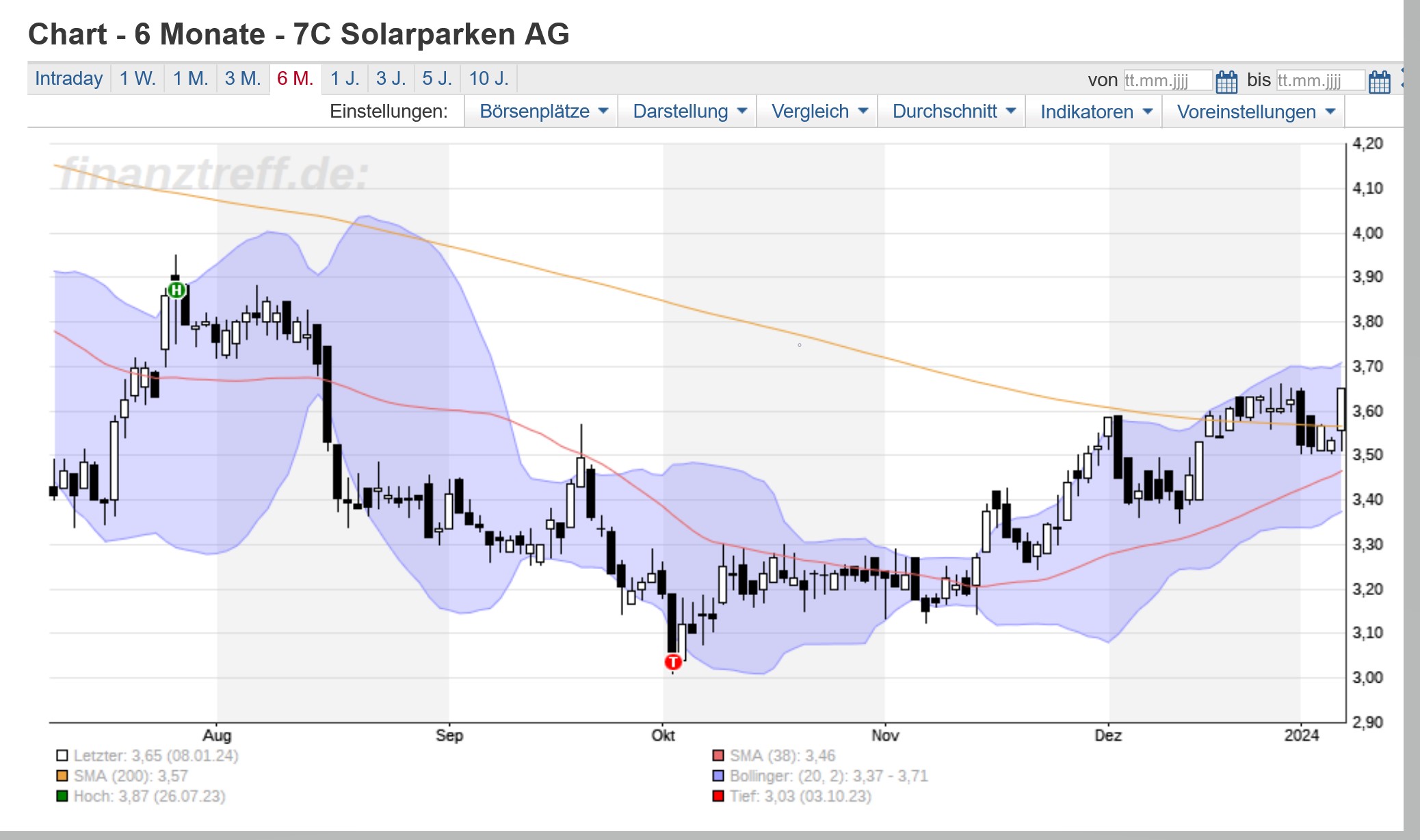Click the blue Bollinger legend swatch

tap(718, 776)
